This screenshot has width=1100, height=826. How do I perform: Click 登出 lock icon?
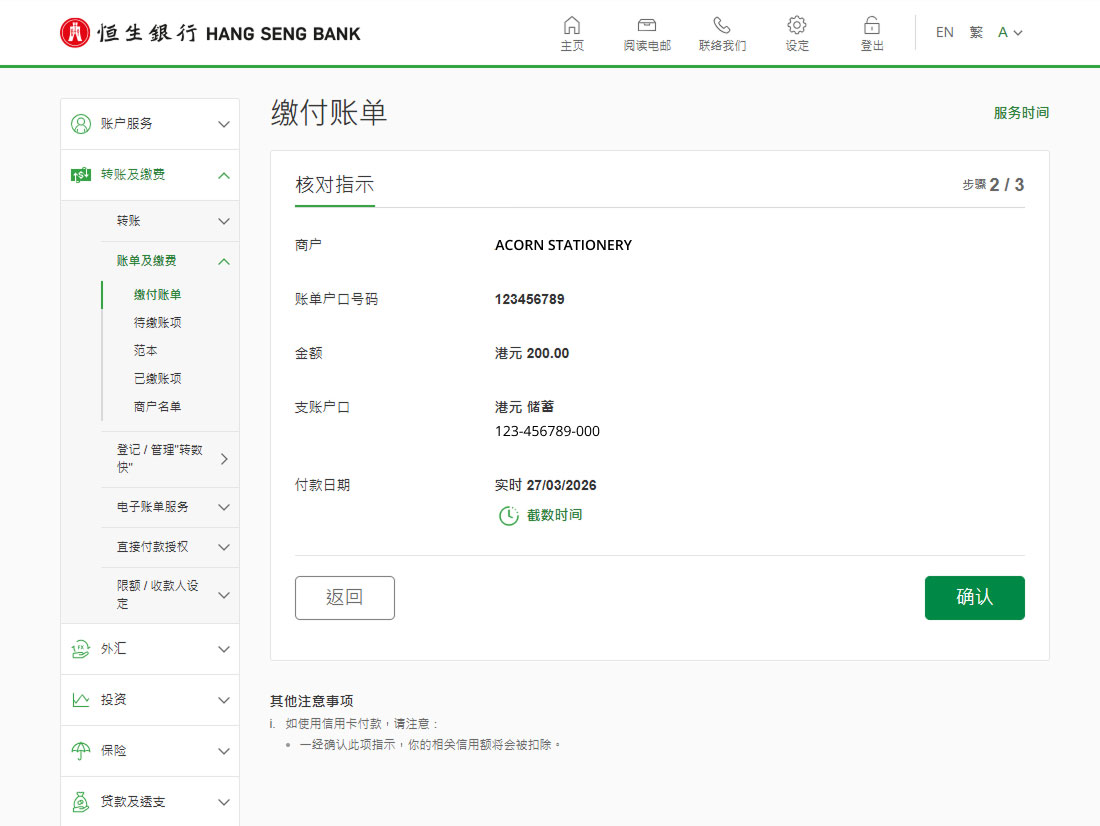tap(872, 25)
